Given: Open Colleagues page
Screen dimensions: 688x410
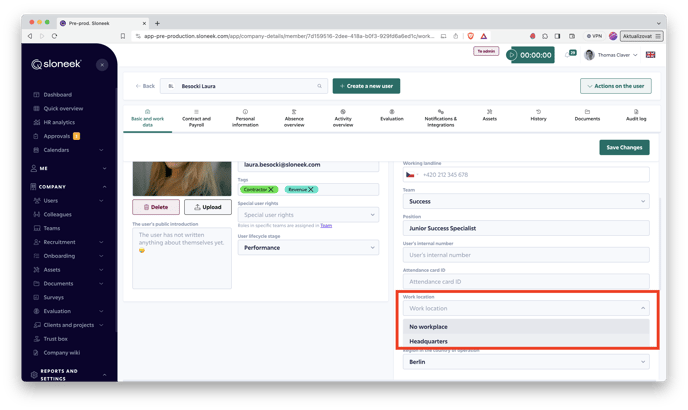Looking at the screenshot, I should pyautogui.click(x=57, y=214).
